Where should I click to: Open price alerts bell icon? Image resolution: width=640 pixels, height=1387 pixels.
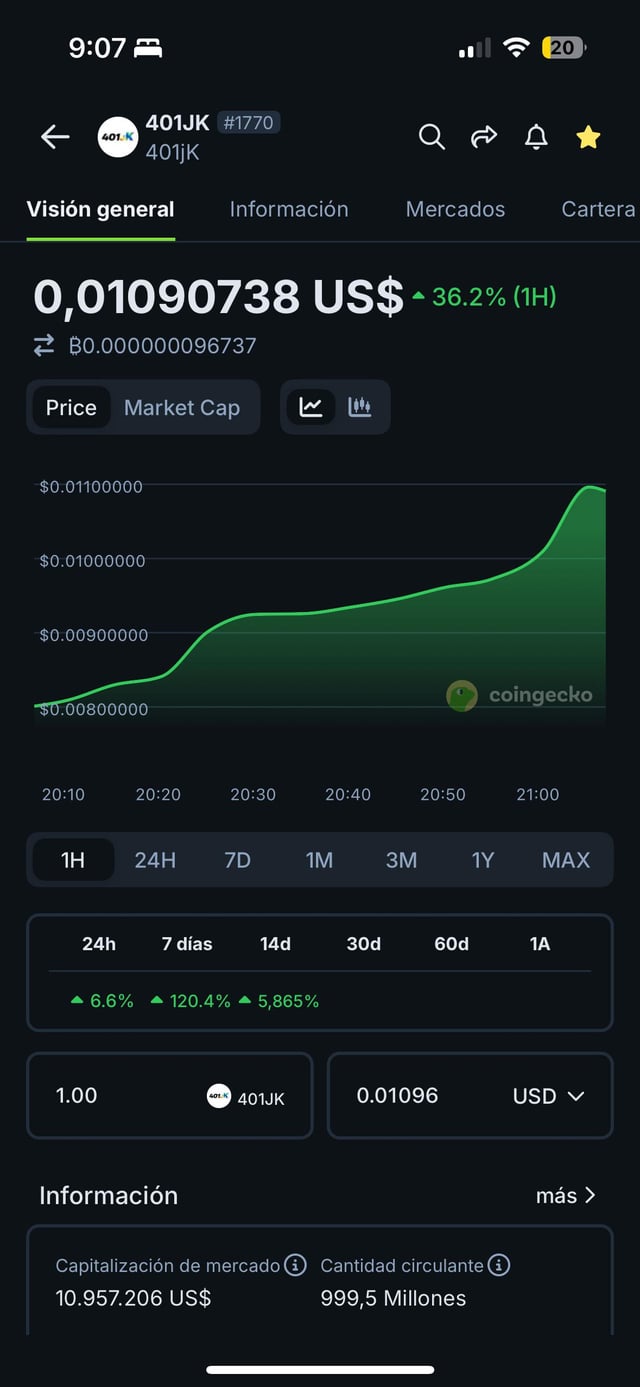[536, 137]
